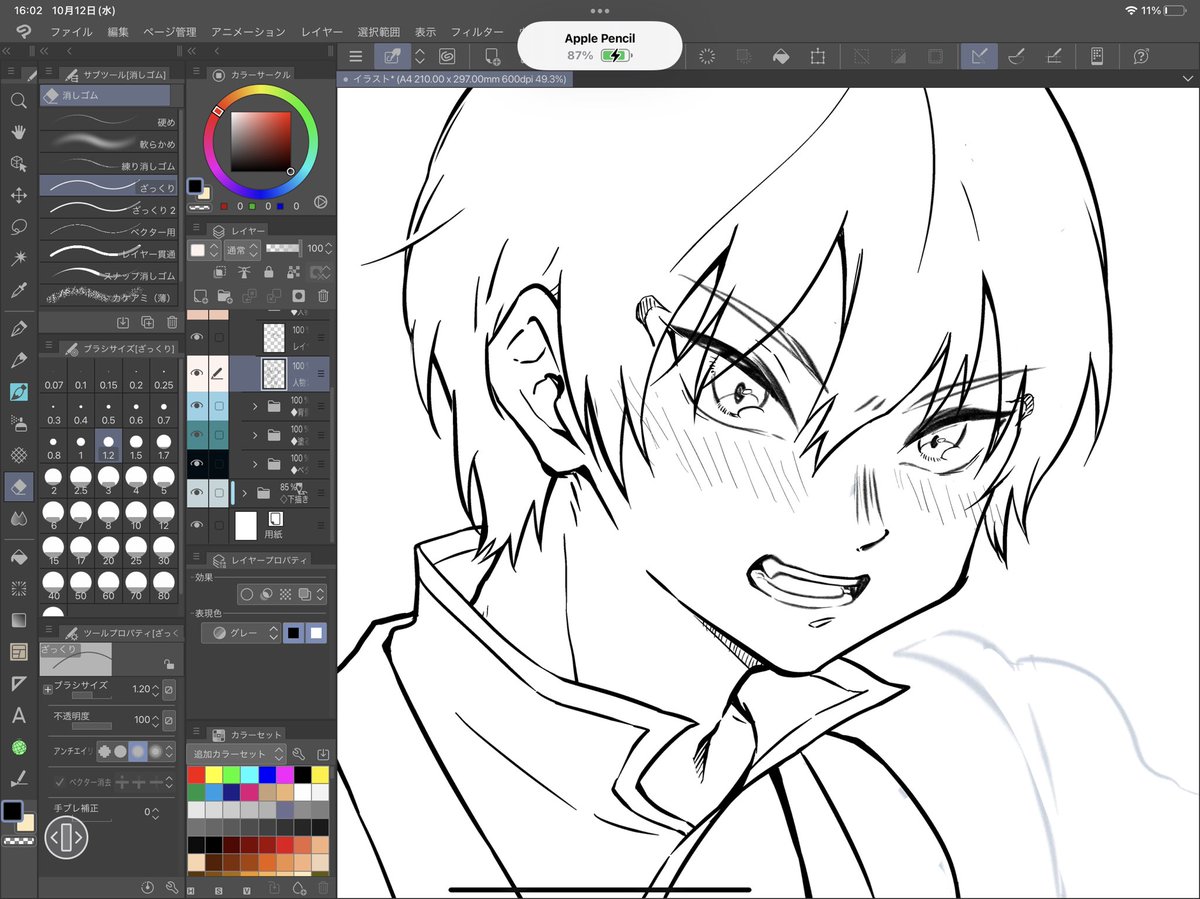1200x899 pixels.
Task: Select no anti-aliasing option
Action: (x=104, y=750)
